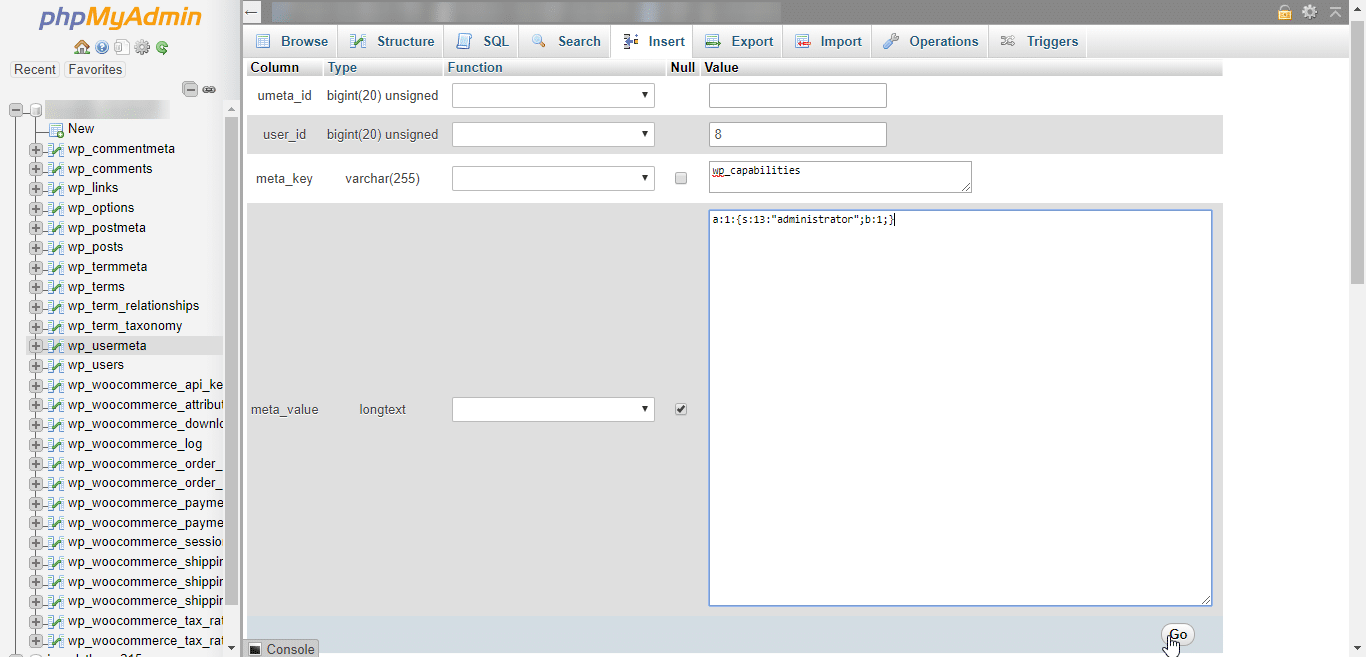This screenshot has height=657, width=1366.
Task: Open the Function dropdown for user_id
Action: [x=553, y=133]
